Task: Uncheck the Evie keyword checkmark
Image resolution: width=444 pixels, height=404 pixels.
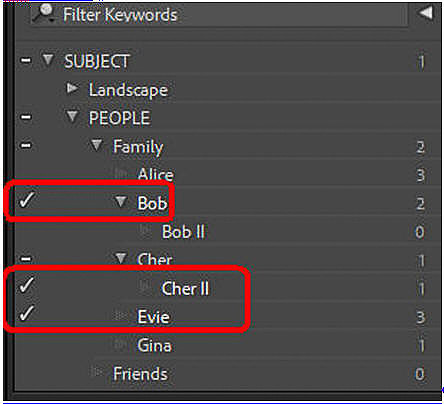Action: point(27,313)
